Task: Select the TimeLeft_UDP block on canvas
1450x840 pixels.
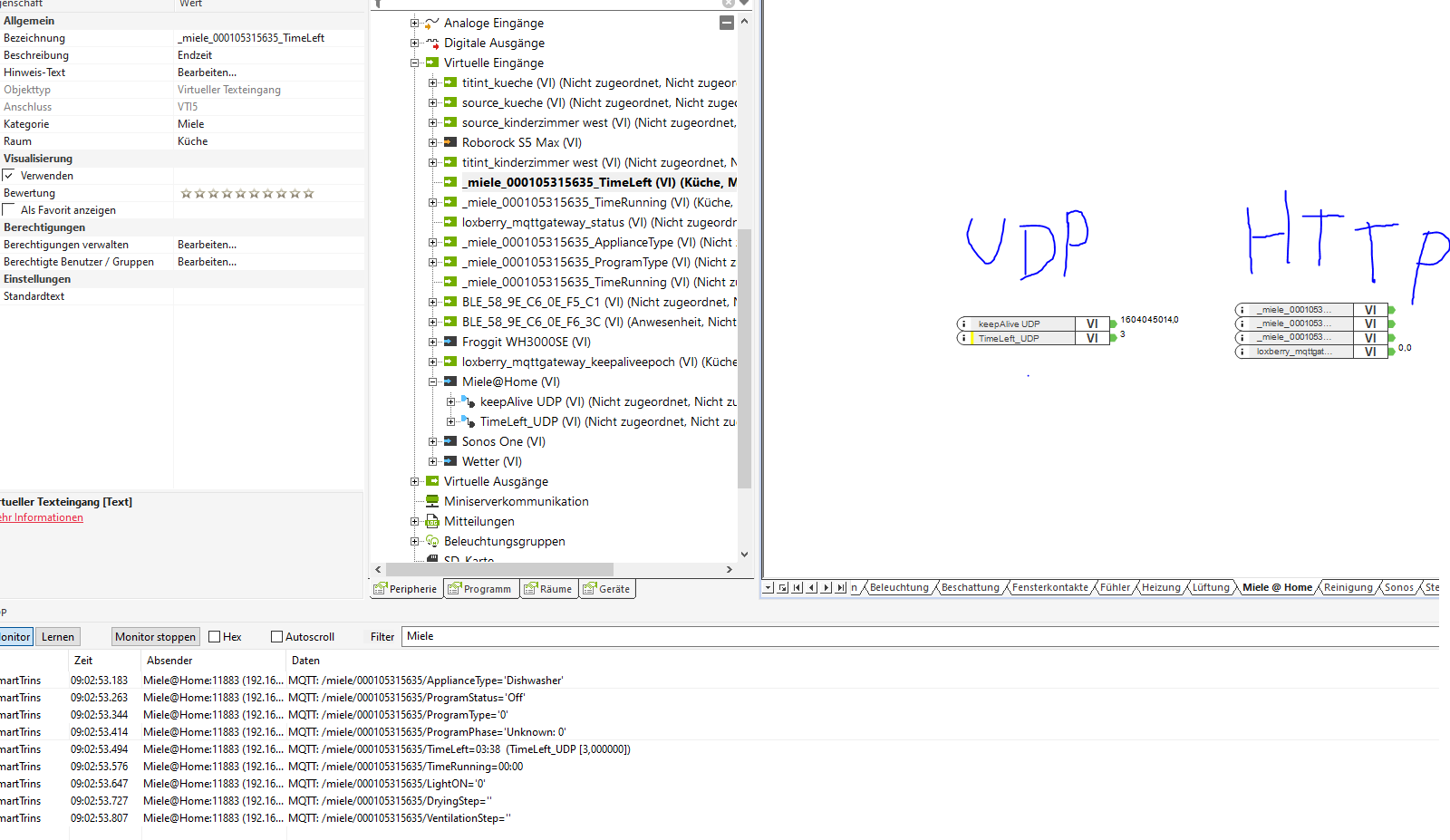Action: click(1033, 338)
